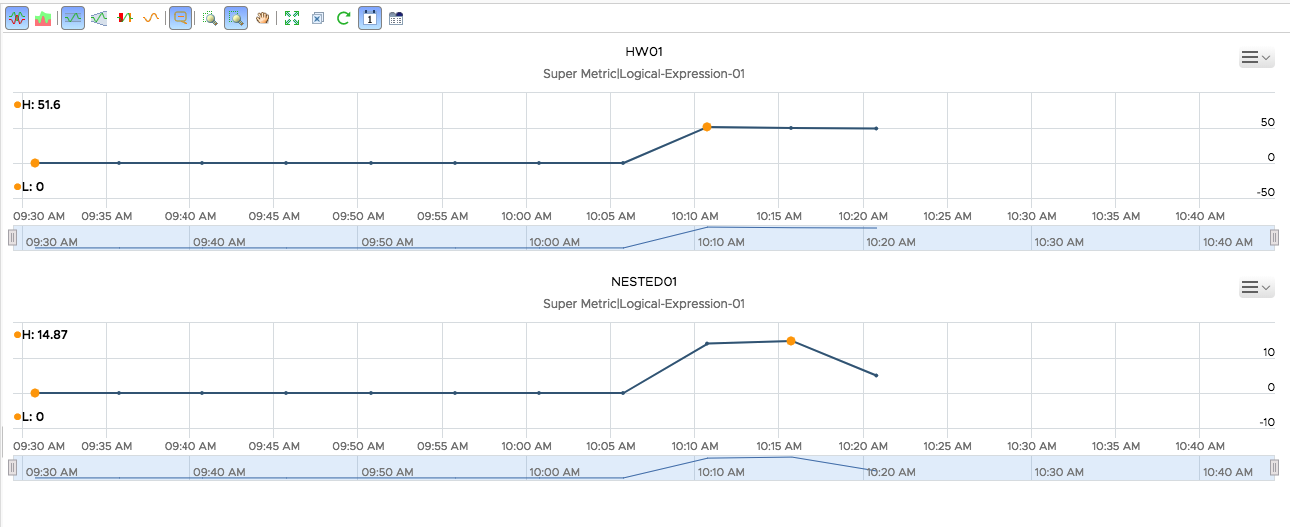
Task: Open the HW01 chart options menu
Action: 1256,58
